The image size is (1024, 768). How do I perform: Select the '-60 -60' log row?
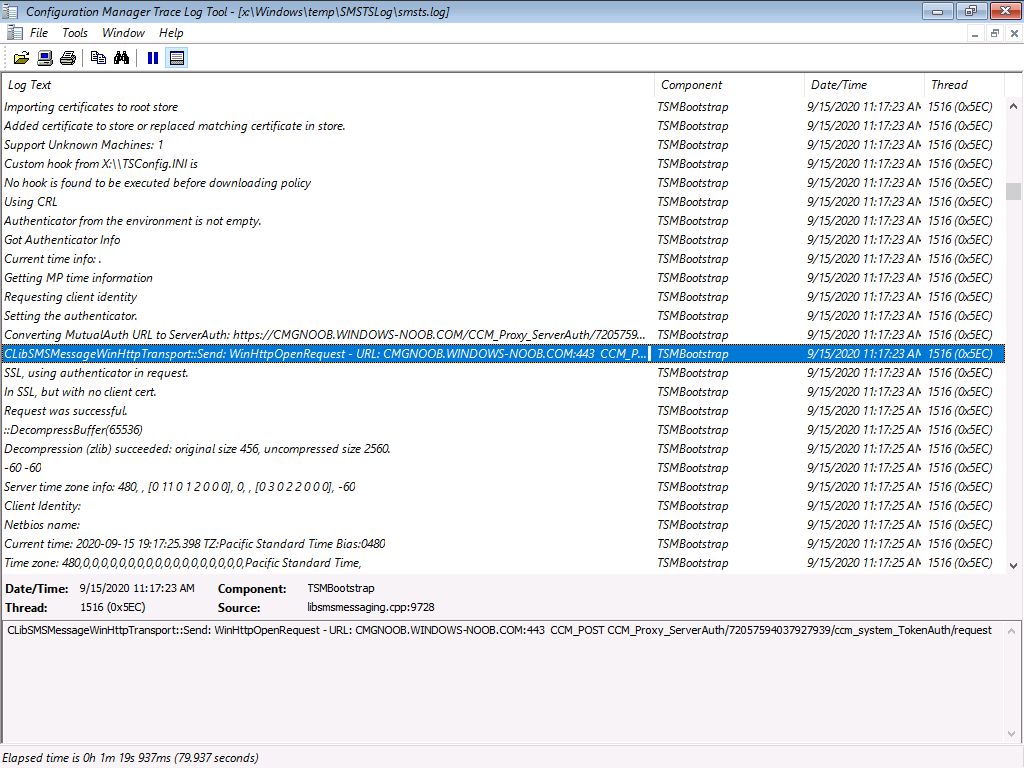pyautogui.click(x=503, y=468)
